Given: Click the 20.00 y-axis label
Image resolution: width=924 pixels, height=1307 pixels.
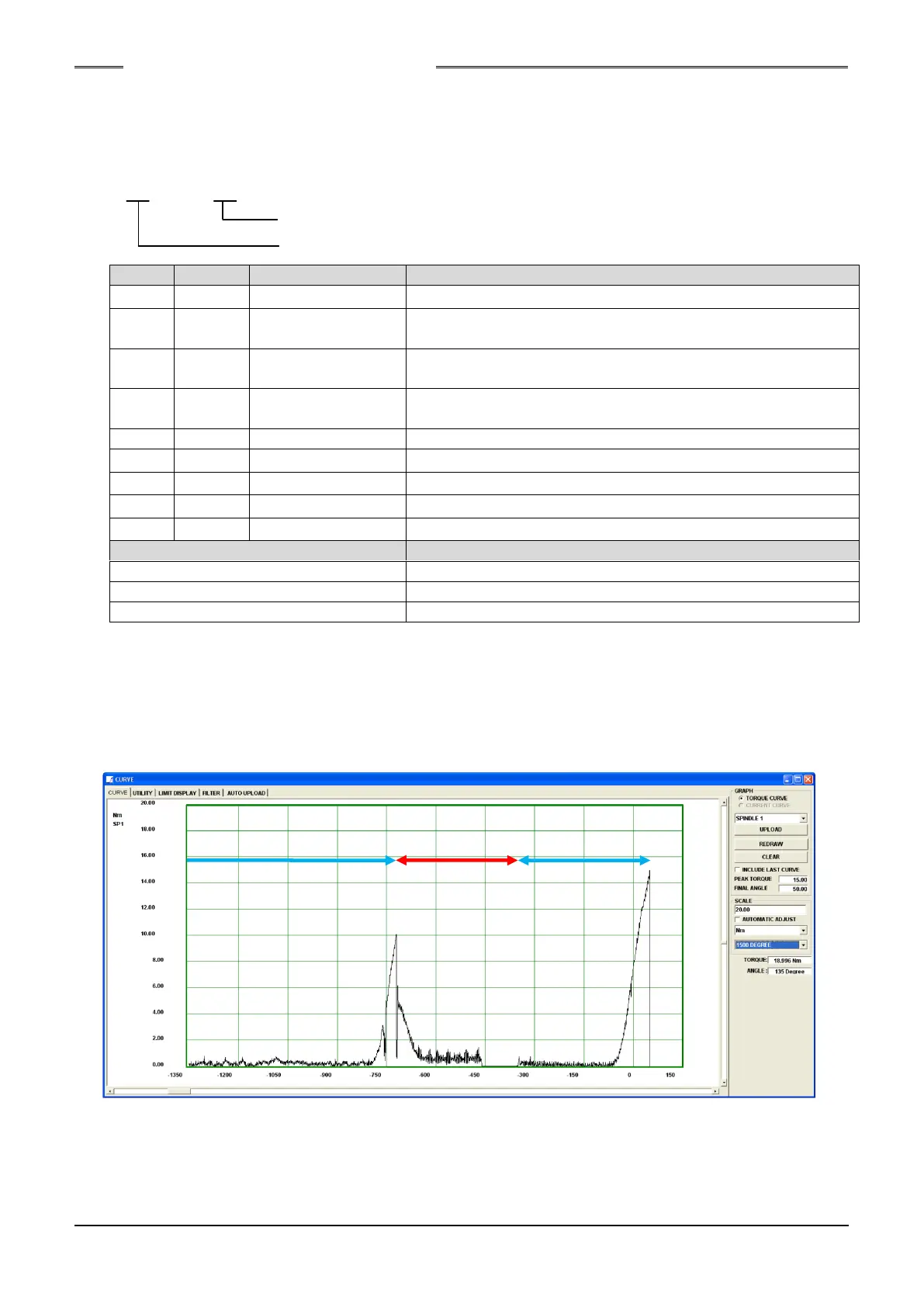Looking at the screenshot, I should (147, 803).
